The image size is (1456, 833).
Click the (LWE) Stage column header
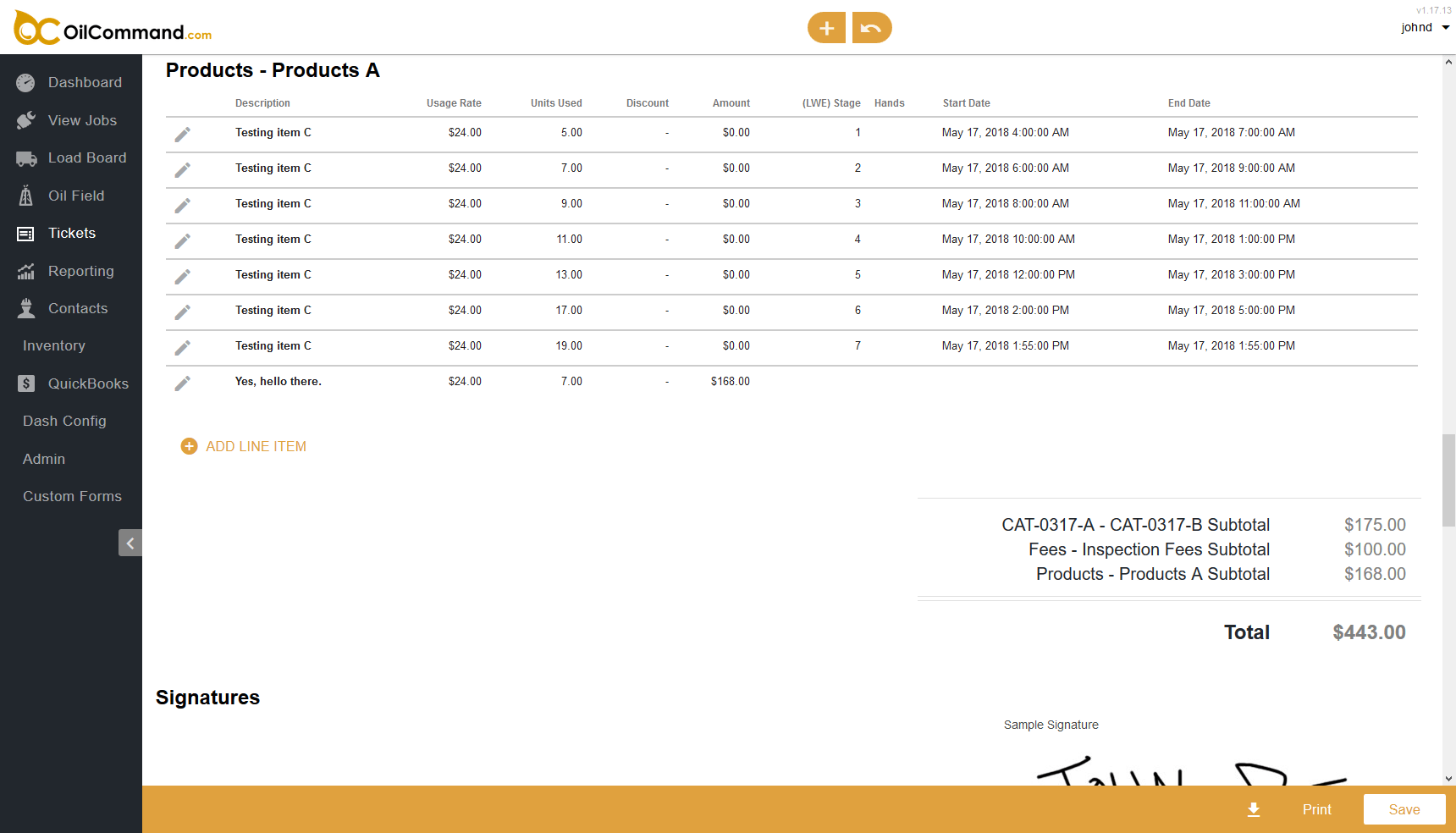tap(831, 103)
